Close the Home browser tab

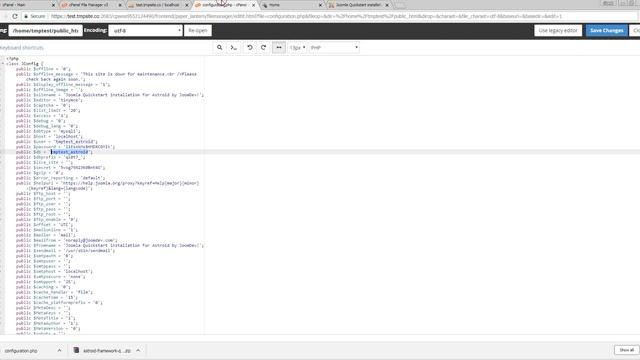(x=320, y=5)
